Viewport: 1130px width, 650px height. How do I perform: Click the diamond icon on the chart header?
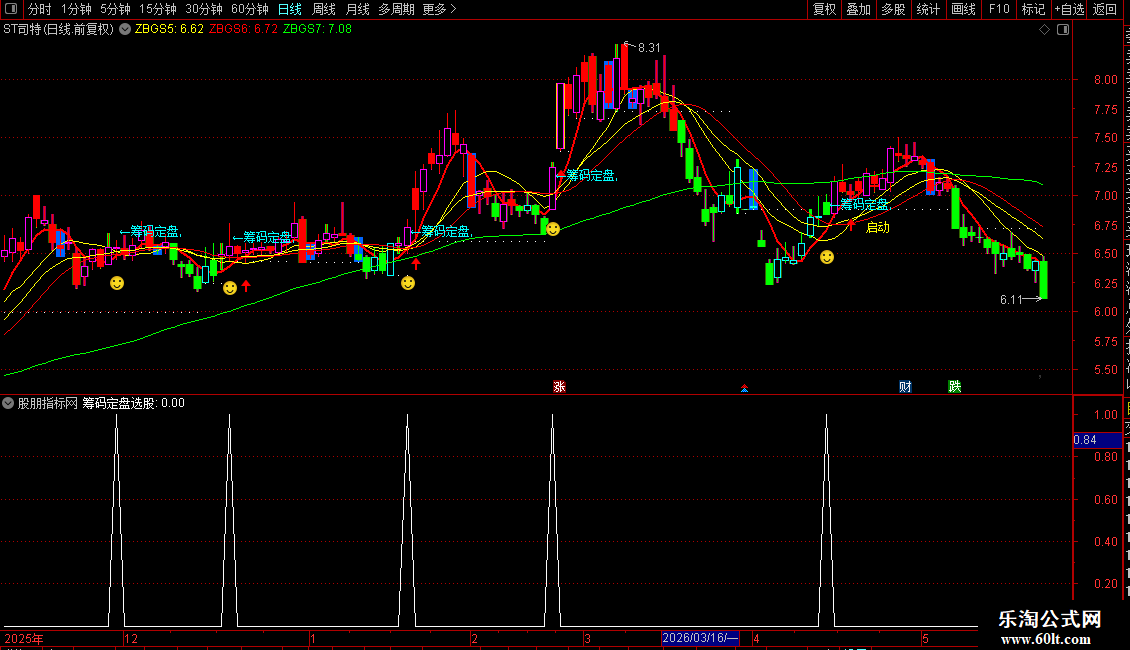[x=1044, y=30]
